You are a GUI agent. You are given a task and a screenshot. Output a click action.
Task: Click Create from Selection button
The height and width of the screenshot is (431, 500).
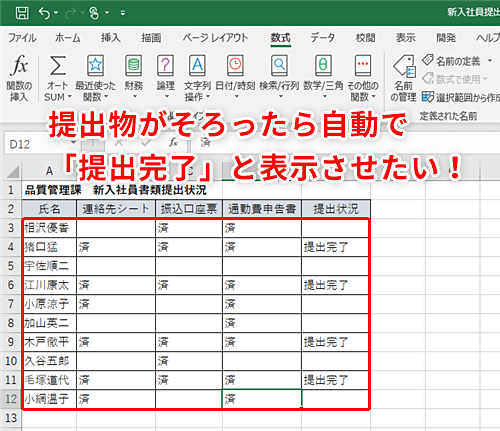(x=461, y=97)
